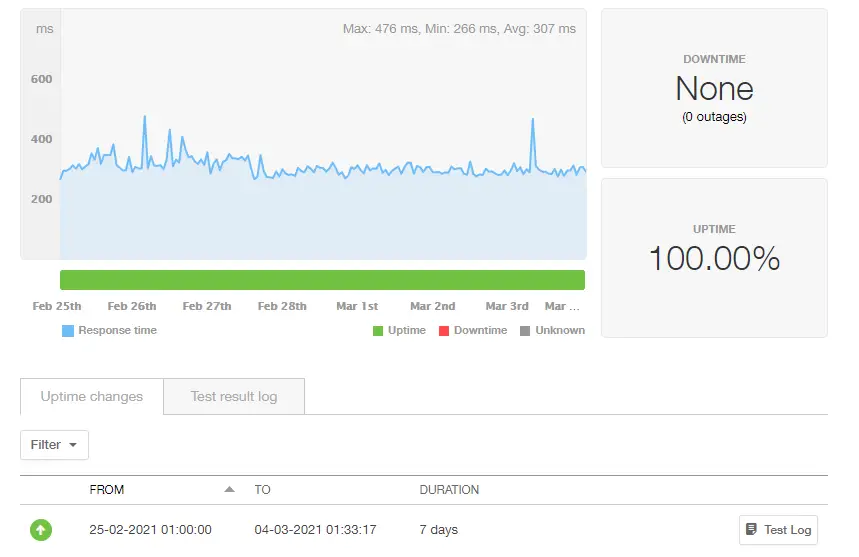Expand the Filter dropdown
Screen dimensions: 859x557
[54, 445]
